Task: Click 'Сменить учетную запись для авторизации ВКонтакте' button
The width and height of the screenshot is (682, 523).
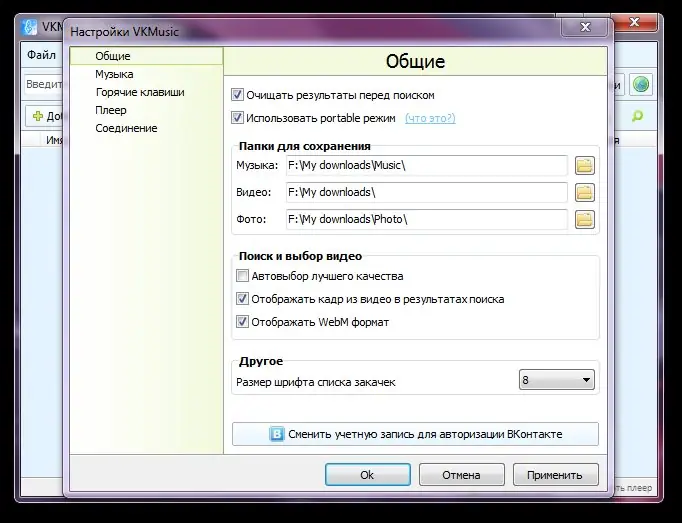Action: tap(415, 434)
